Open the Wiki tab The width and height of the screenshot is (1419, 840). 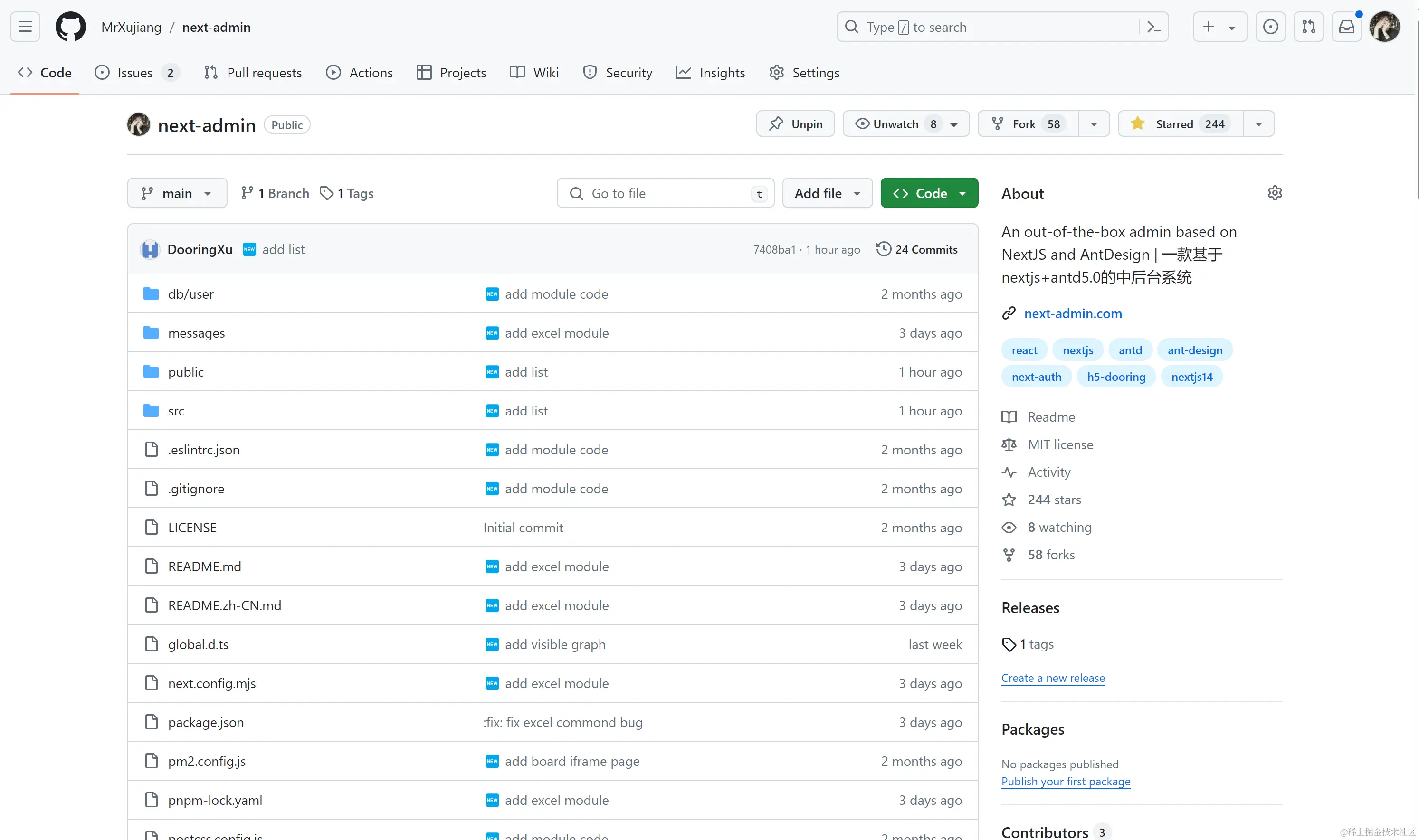534,73
